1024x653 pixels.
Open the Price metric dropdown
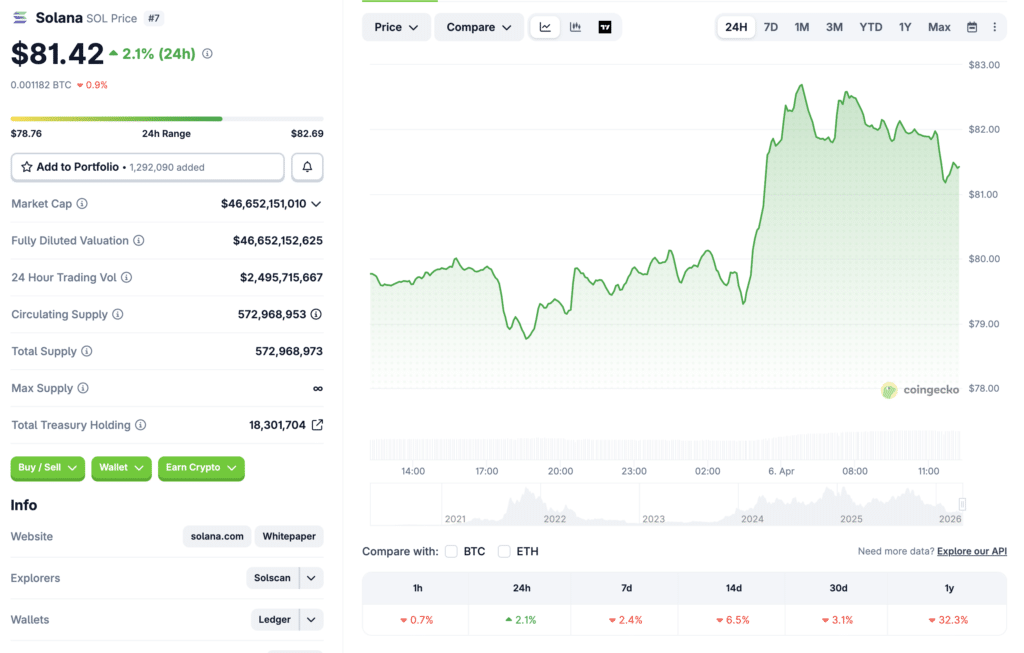coord(396,27)
